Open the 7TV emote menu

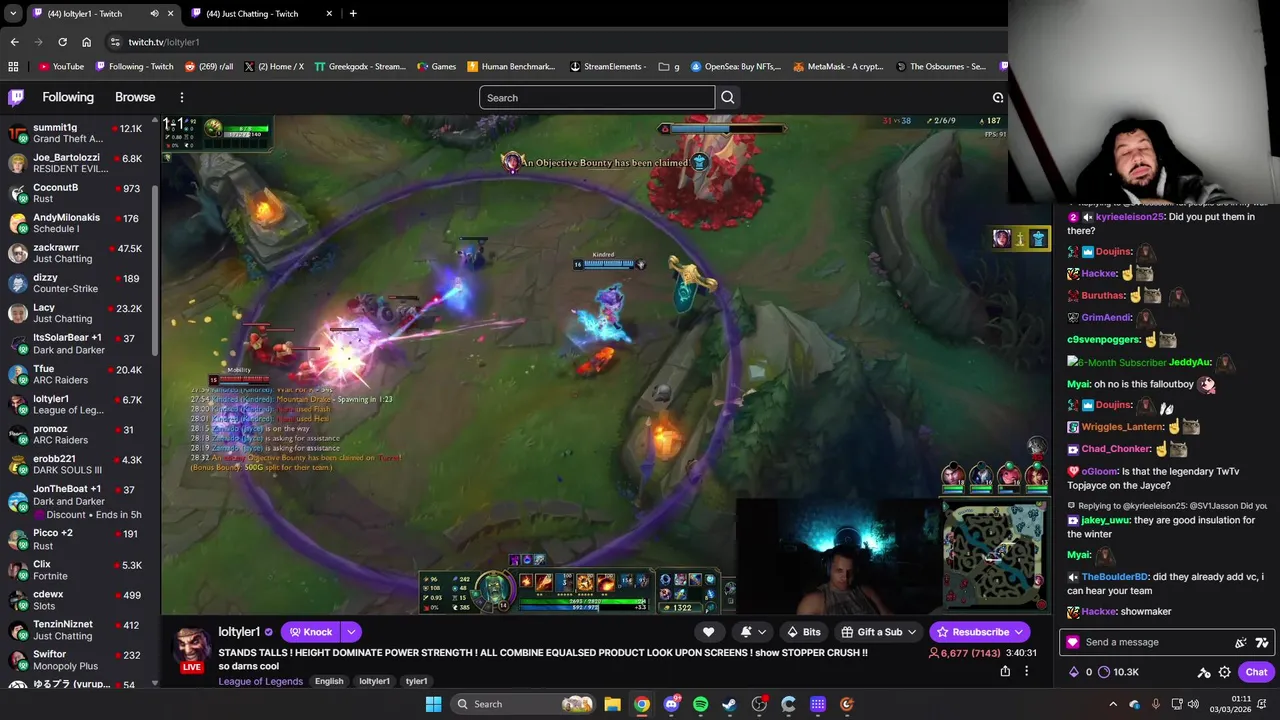pos(1262,642)
